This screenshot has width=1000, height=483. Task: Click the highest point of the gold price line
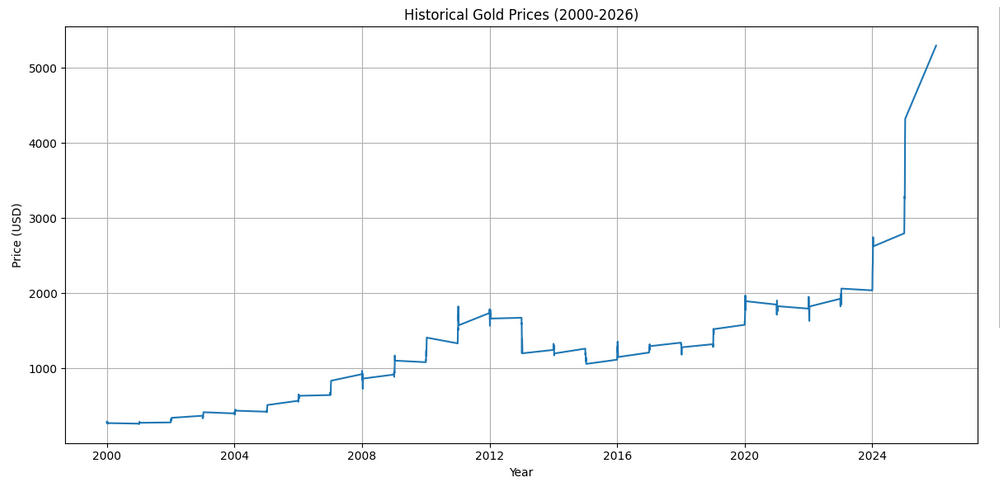pyautogui.click(x=936, y=45)
